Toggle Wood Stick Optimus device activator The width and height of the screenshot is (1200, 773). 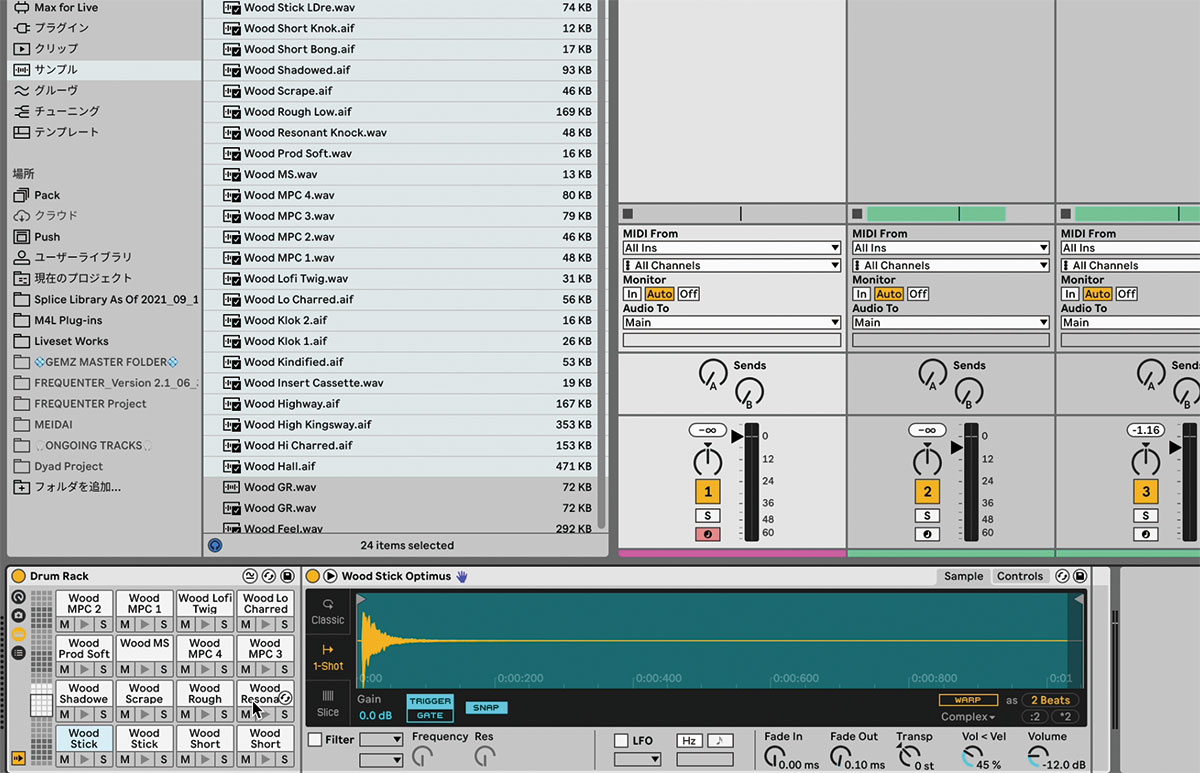tap(313, 576)
